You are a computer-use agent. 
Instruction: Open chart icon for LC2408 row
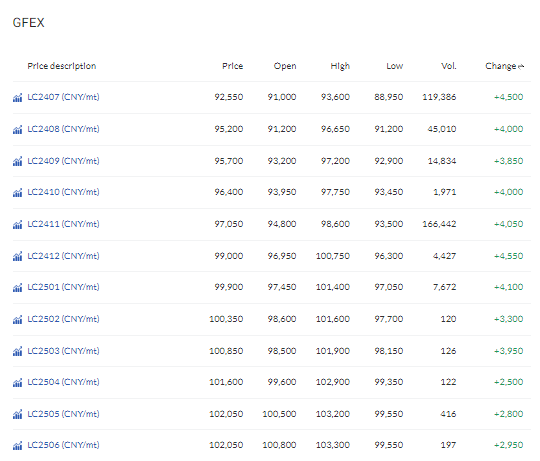tap(18, 130)
